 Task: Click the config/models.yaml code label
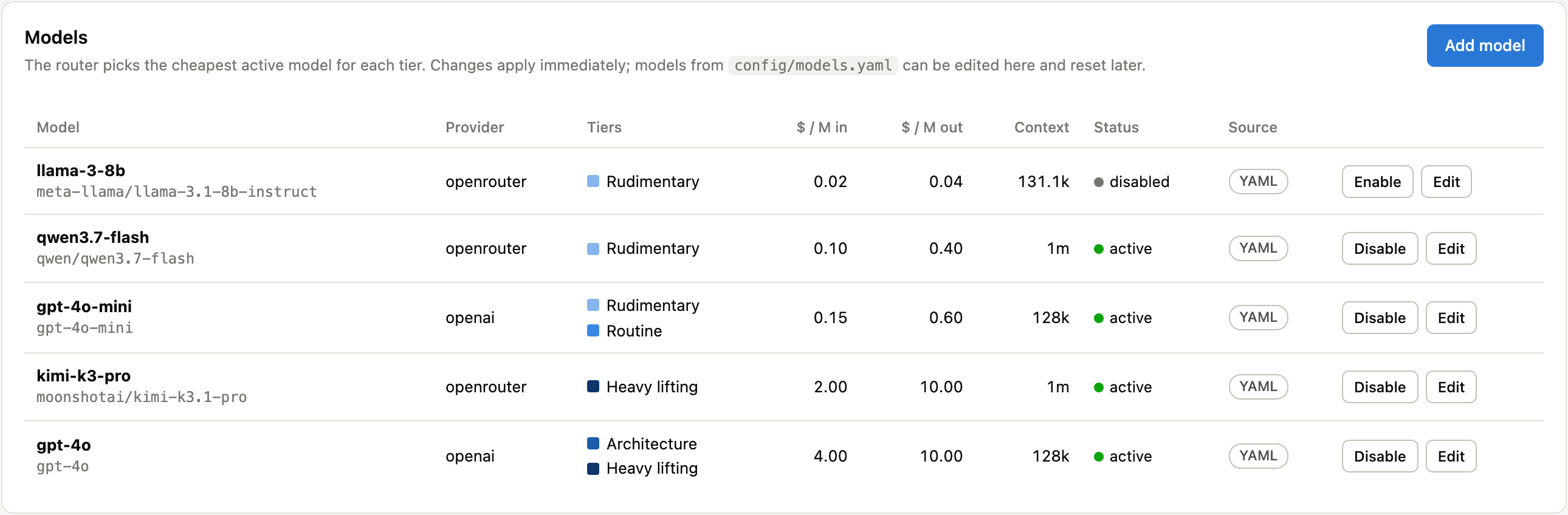[813, 66]
